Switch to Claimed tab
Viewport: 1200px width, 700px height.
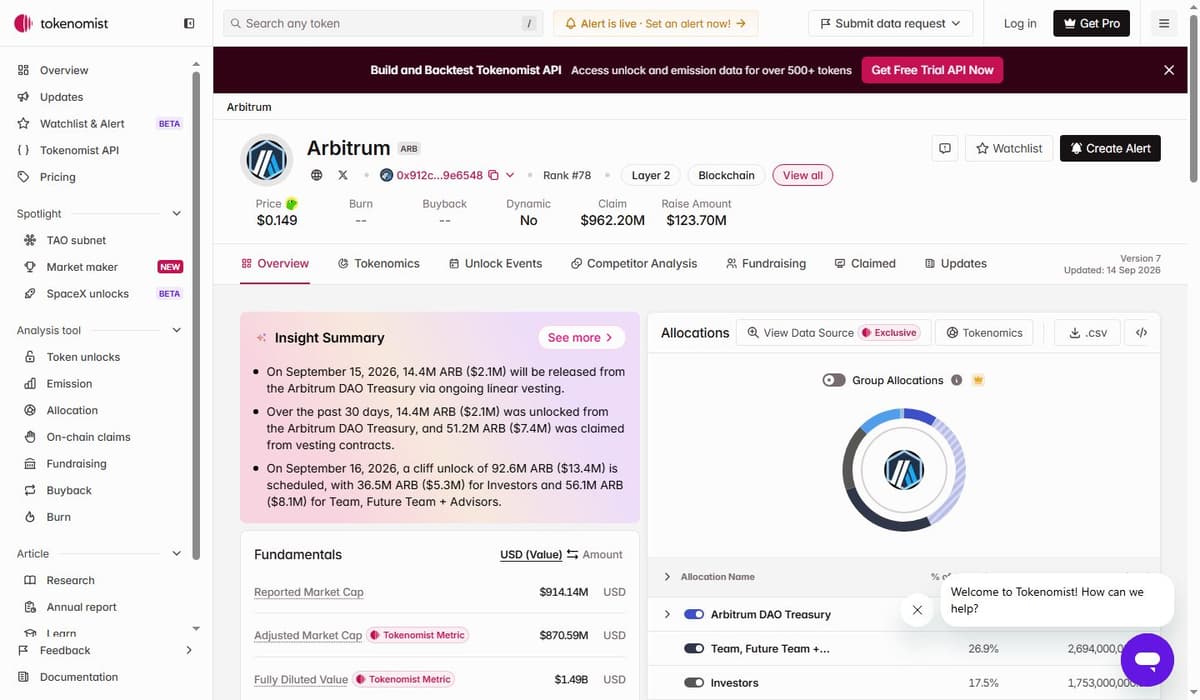[x=865, y=263]
